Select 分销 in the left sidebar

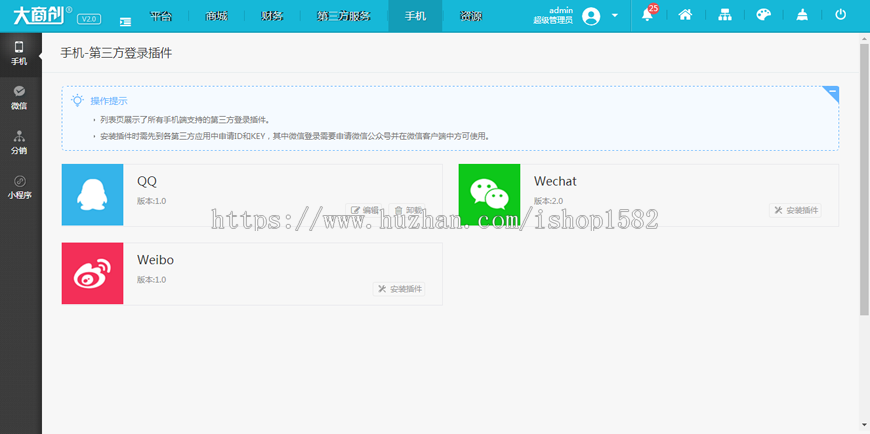[19, 143]
